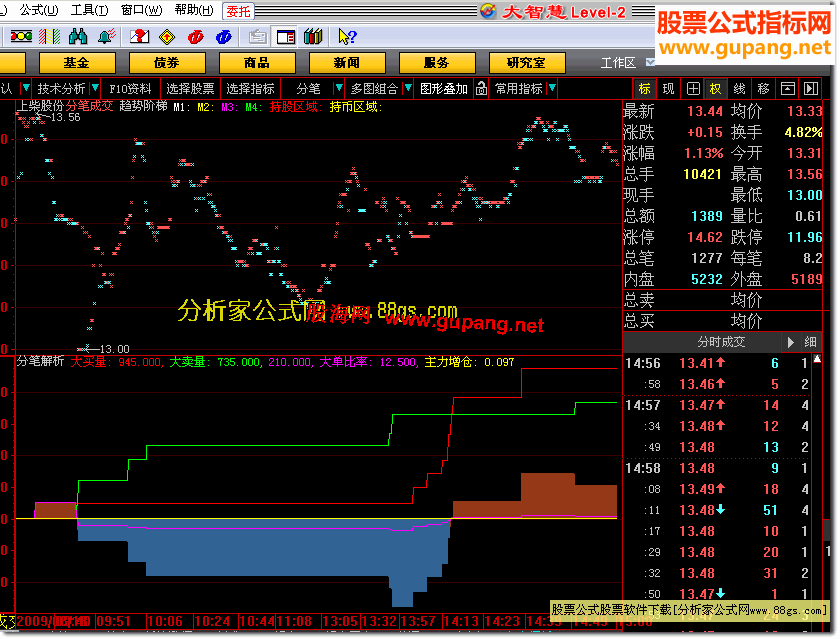
Task: Switch to the 研究室 tab
Action: coord(527,63)
